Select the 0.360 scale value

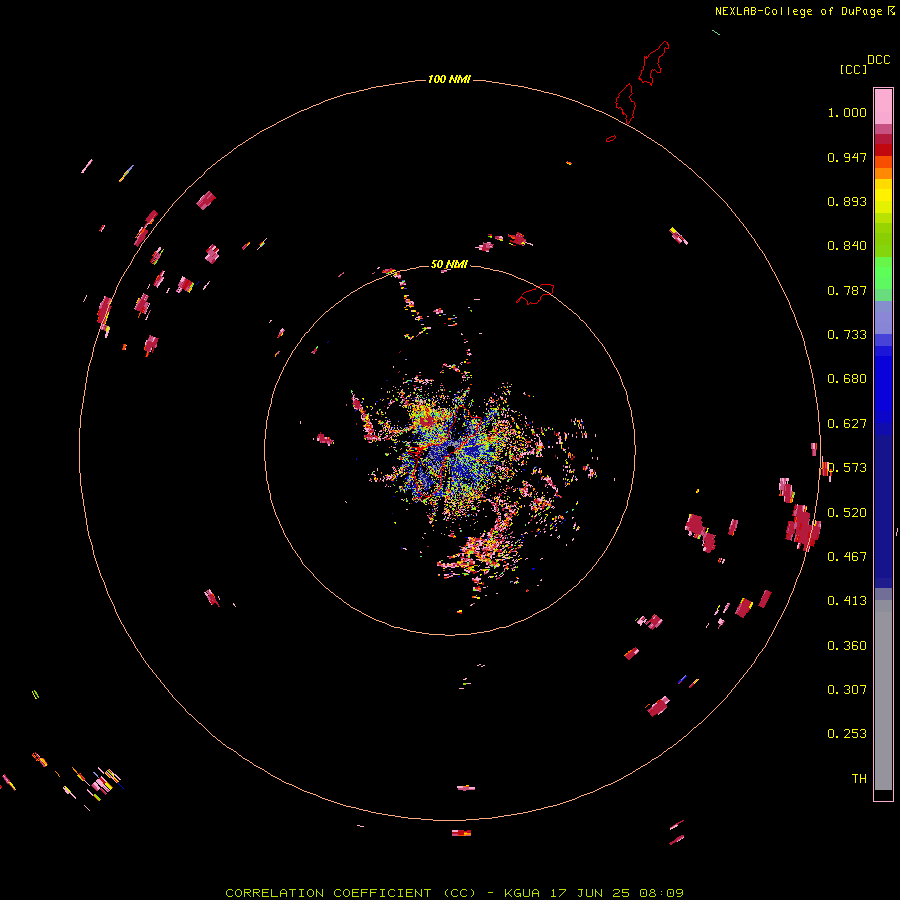click(847, 646)
